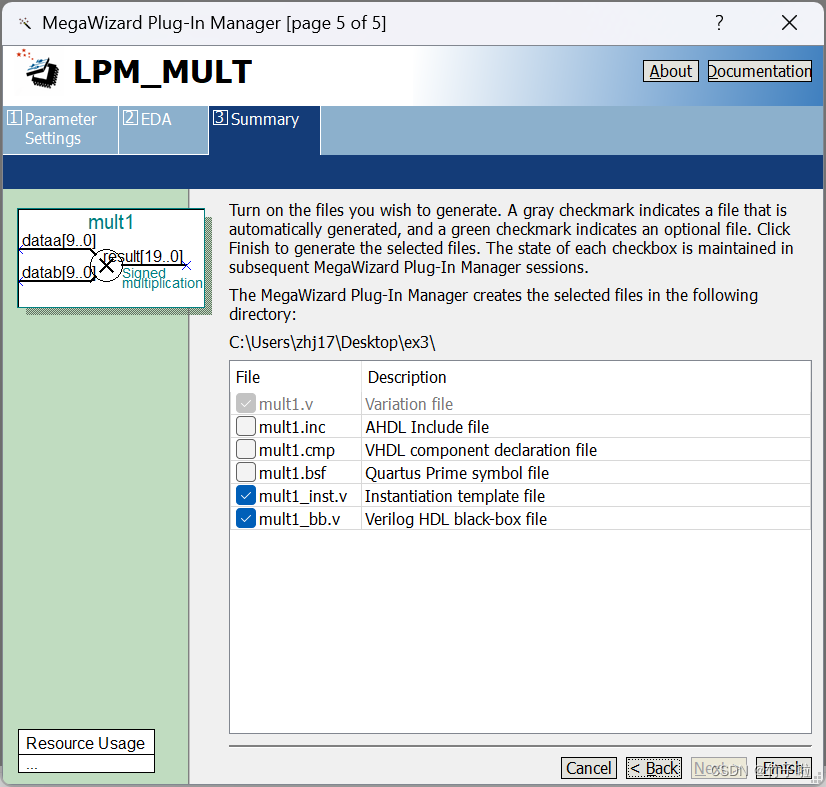Viewport: 826px width, 787px height.
Task: Enable the mult1.cmp VHDL component checkbox
Action: [x=245, y=450]
